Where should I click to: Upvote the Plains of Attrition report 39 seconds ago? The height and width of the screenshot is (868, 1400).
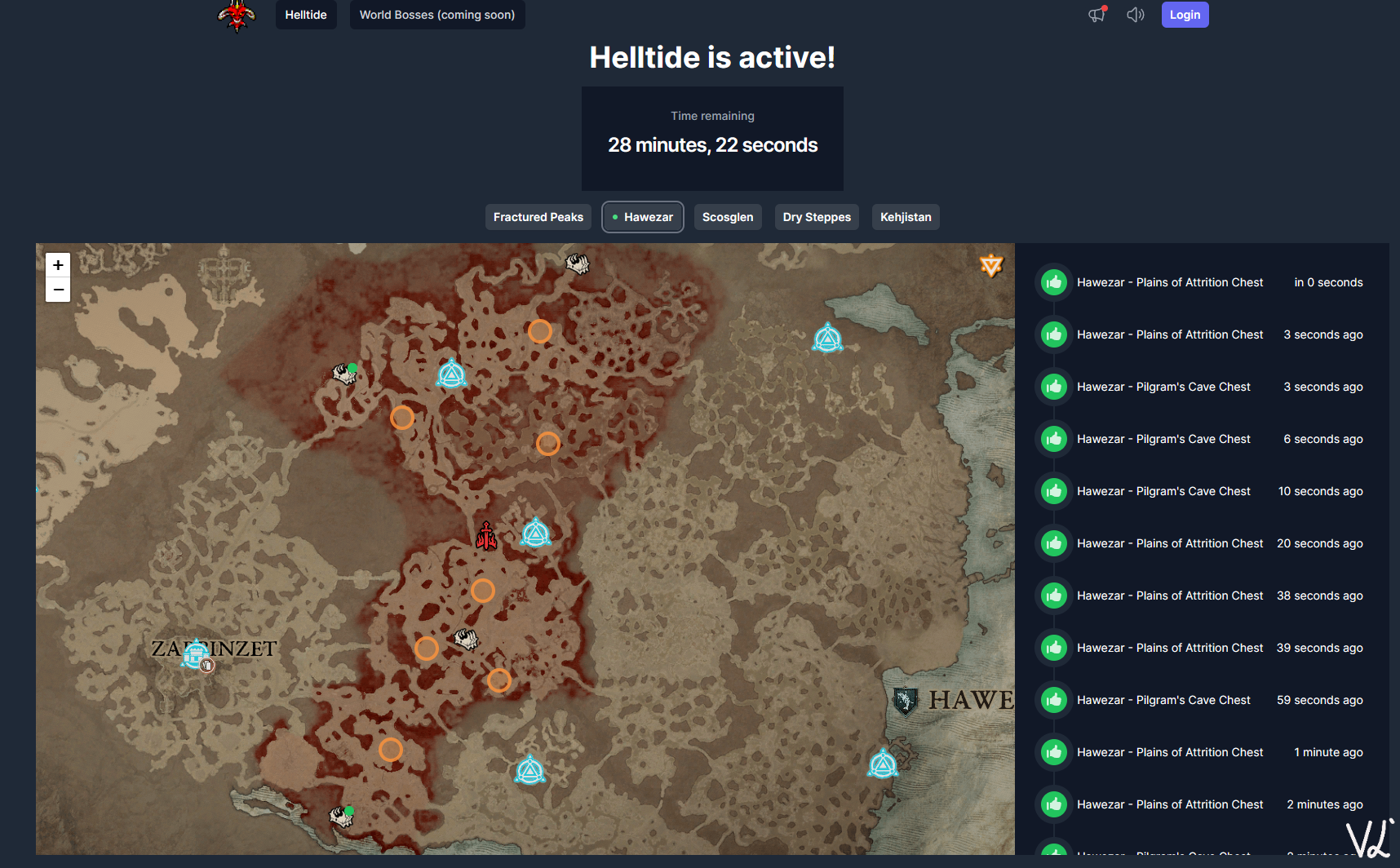click(x=1054, y=648)
